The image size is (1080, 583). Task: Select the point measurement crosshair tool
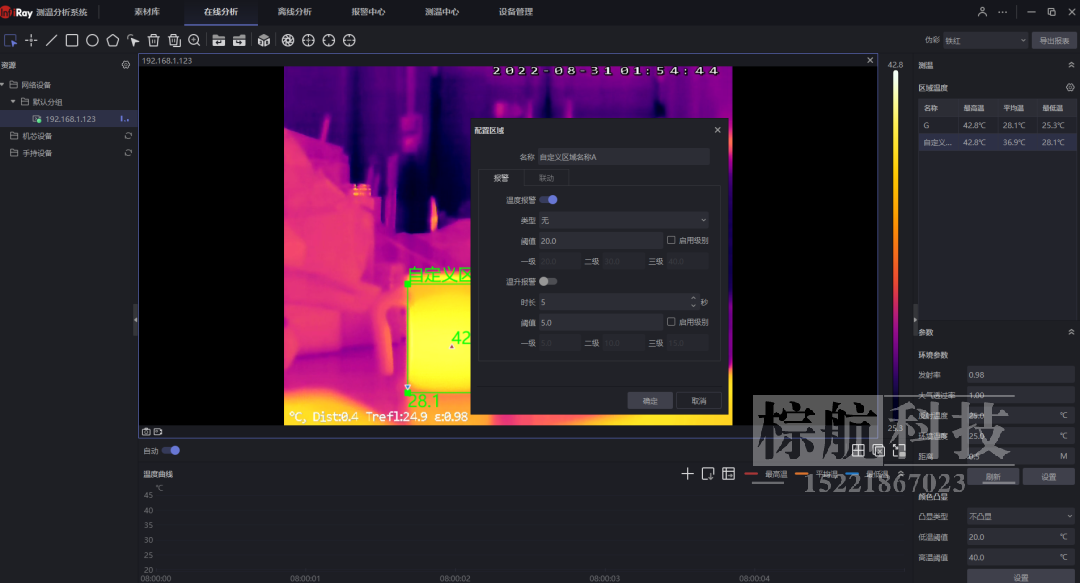click(31, 41)
